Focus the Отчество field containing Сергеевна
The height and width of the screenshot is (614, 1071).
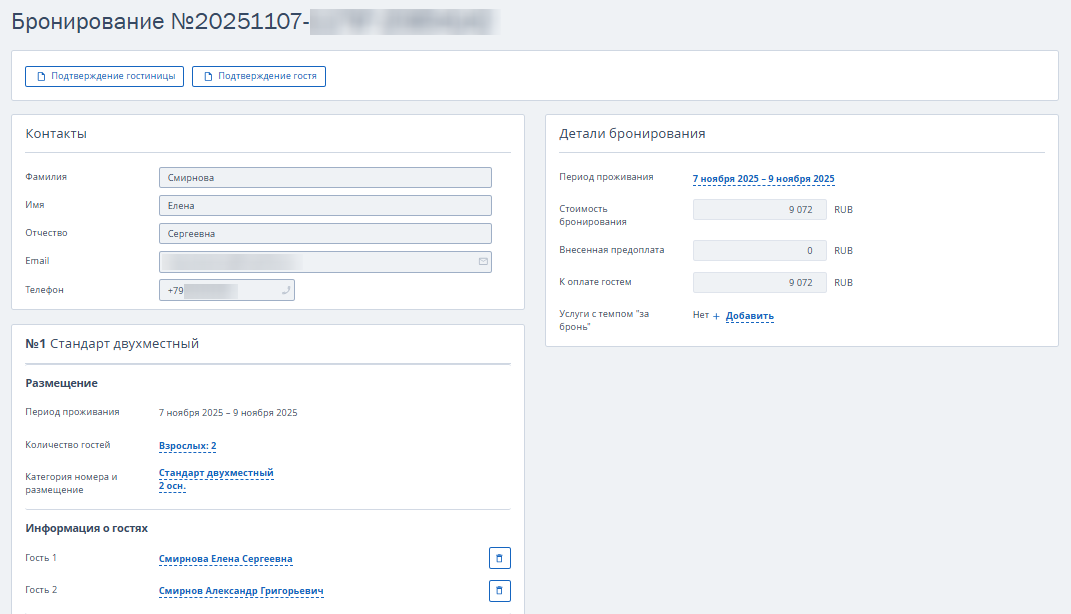(x=325, y=234)
